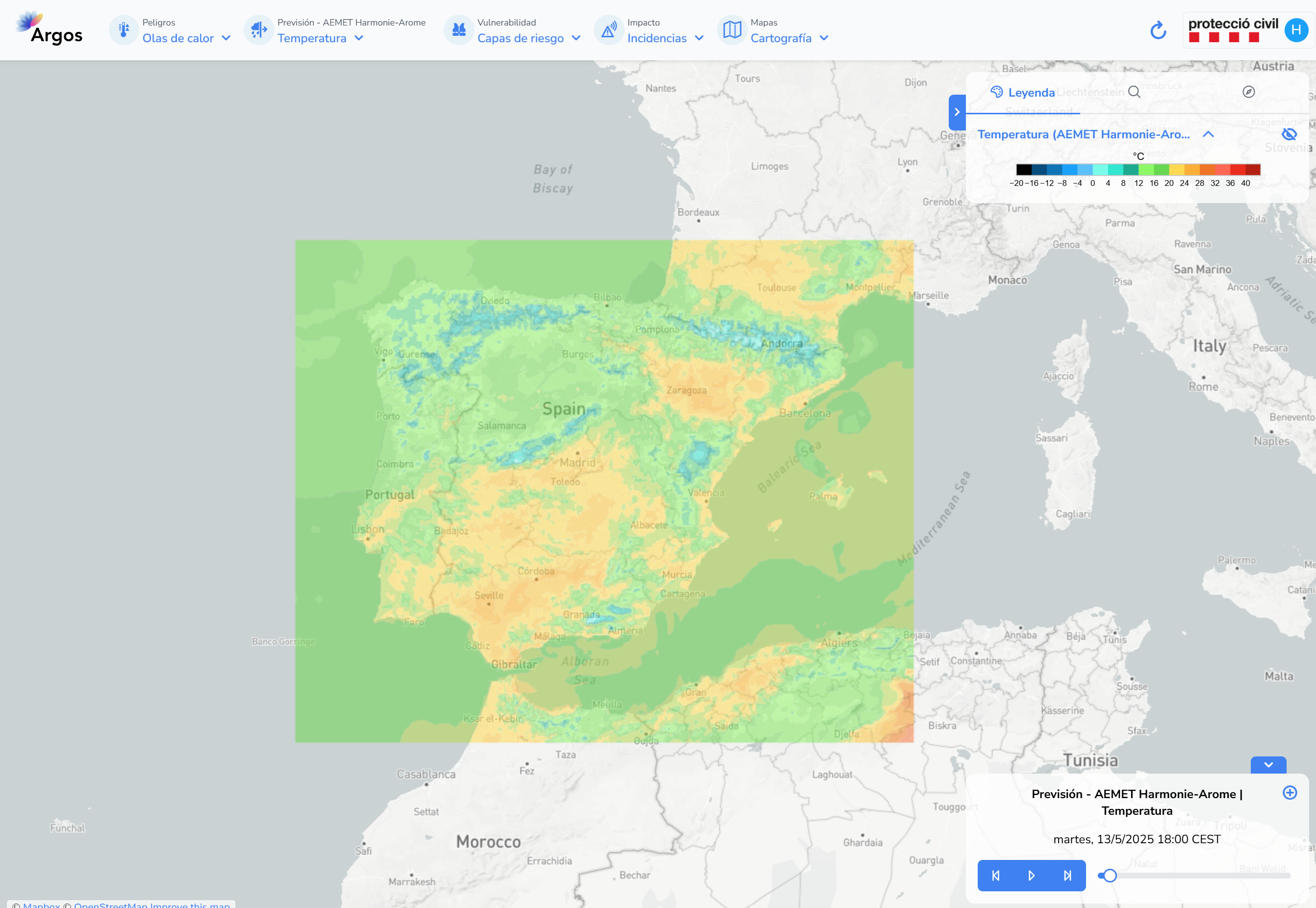Collapse the Temperatura legend section chevron
This screenshot has width=1316, height=908.
[1209, 134]
